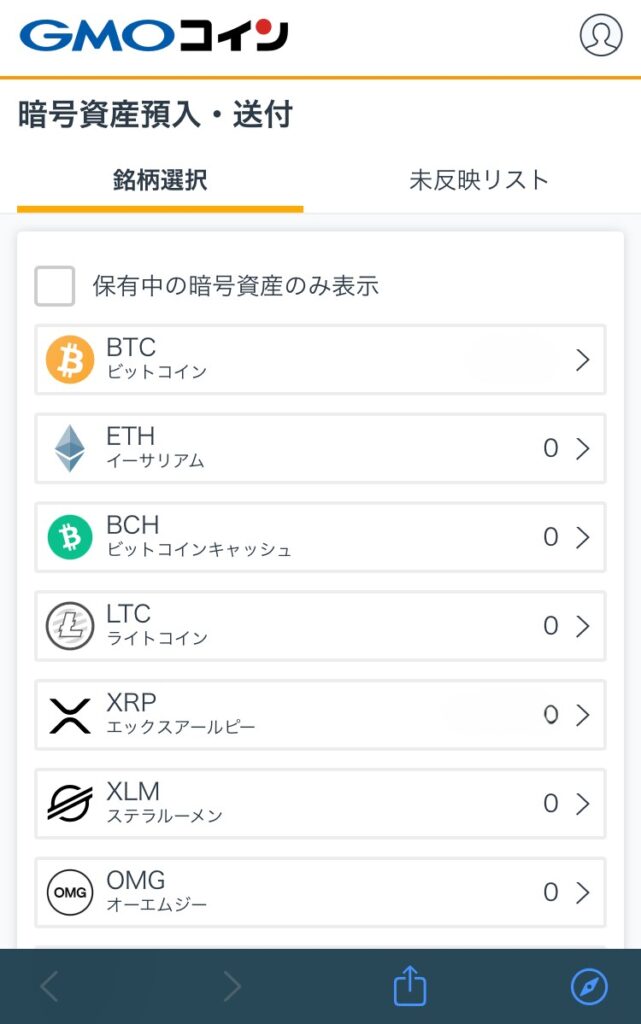Open the user account profile icon
The image size is (641, 1024).
(x=600, y=35)
